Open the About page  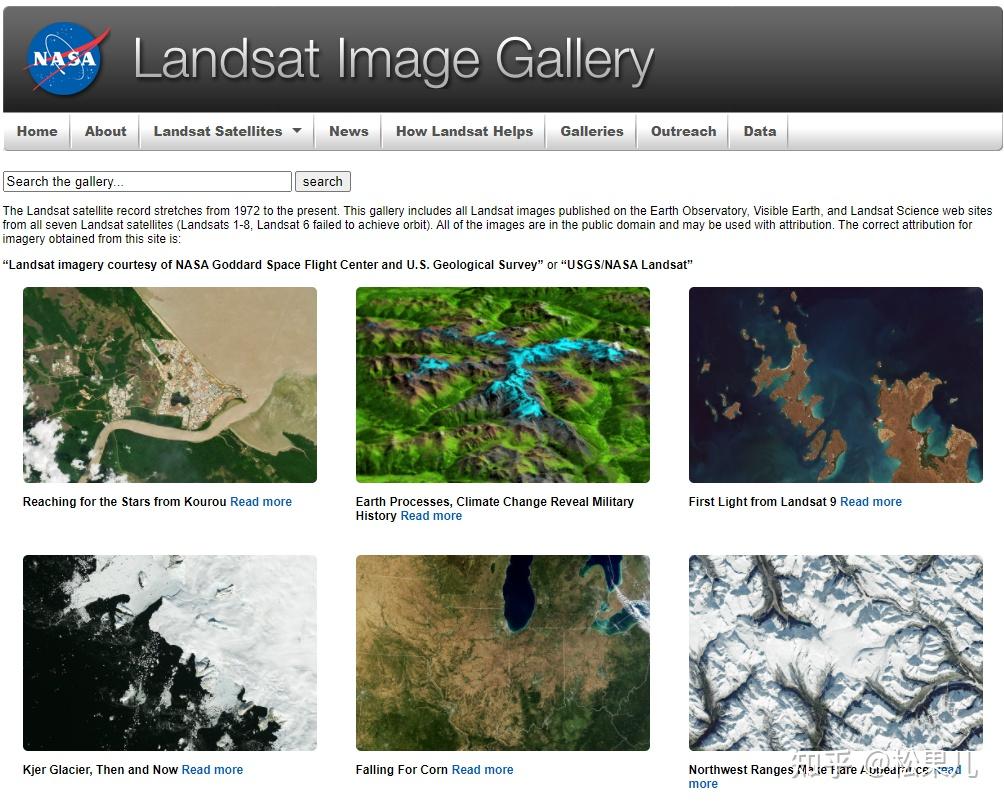pyautogui.click(x=105, y=131)
